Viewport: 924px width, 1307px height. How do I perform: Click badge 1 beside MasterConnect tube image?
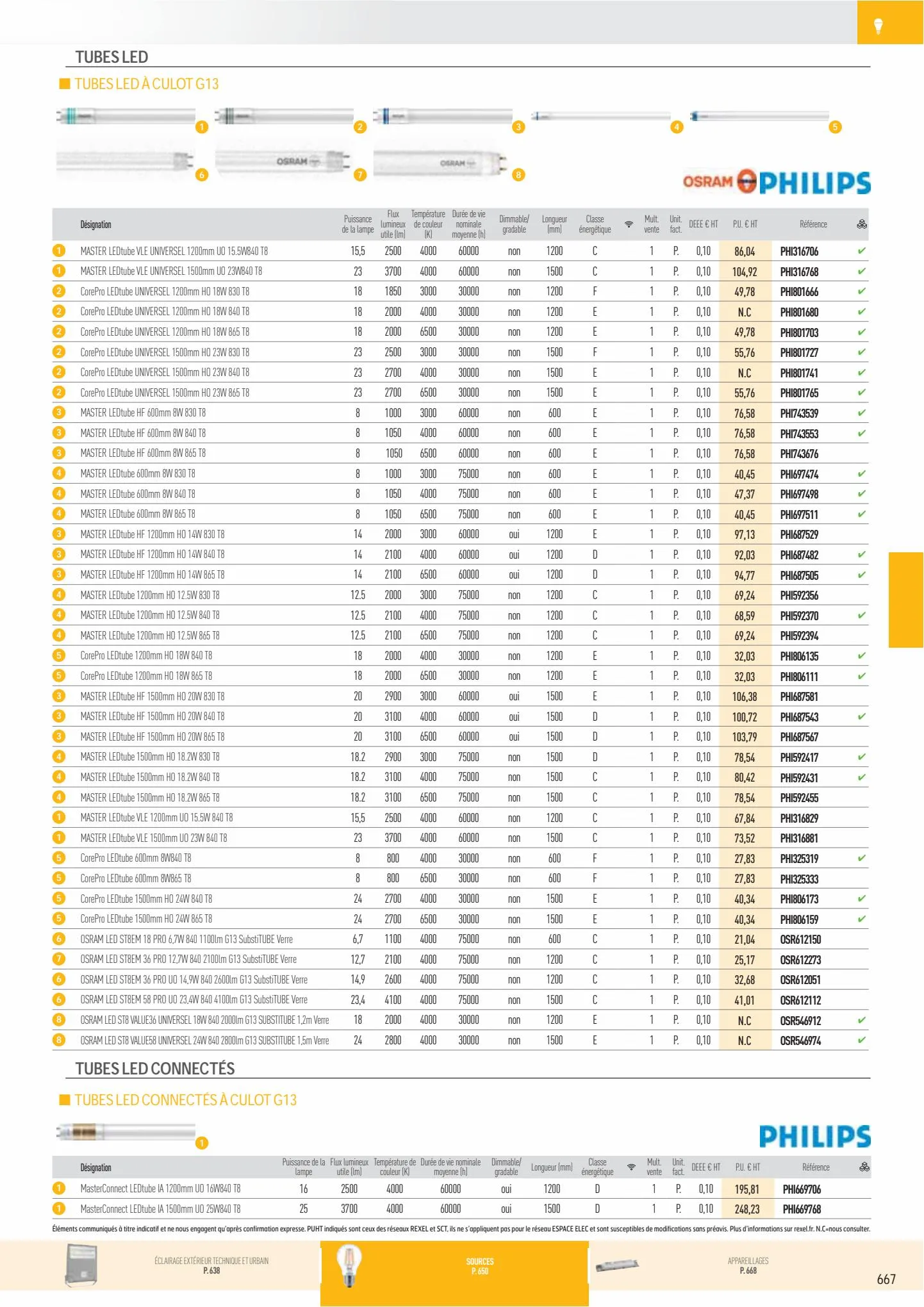pyautogui.click(x=202, y=1143)
